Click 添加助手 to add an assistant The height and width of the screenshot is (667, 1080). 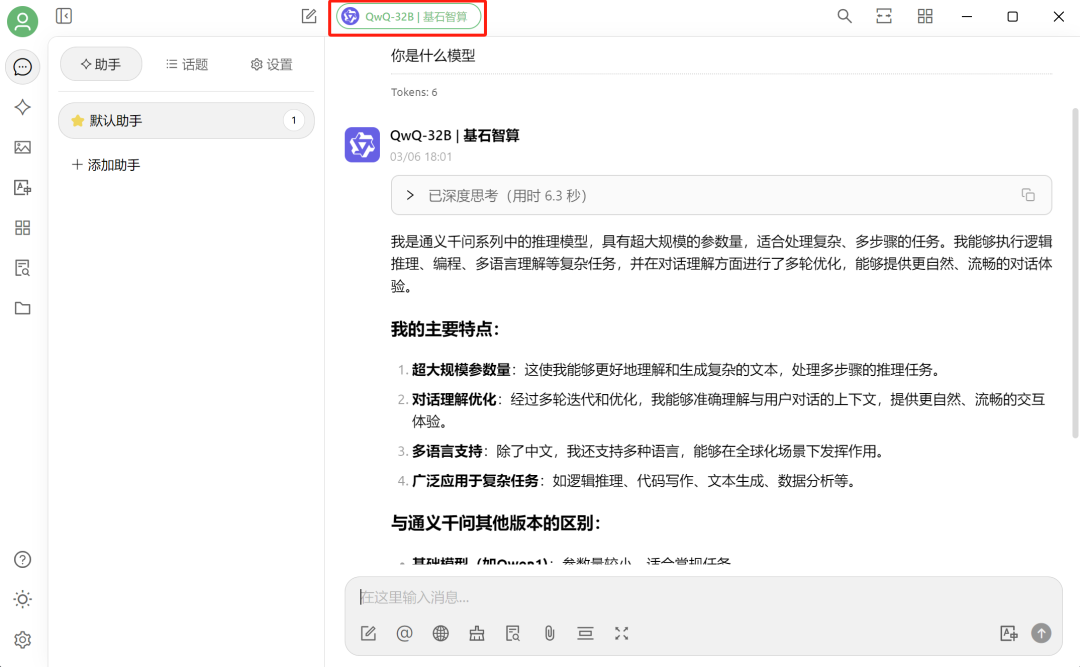tap(106, 165)
